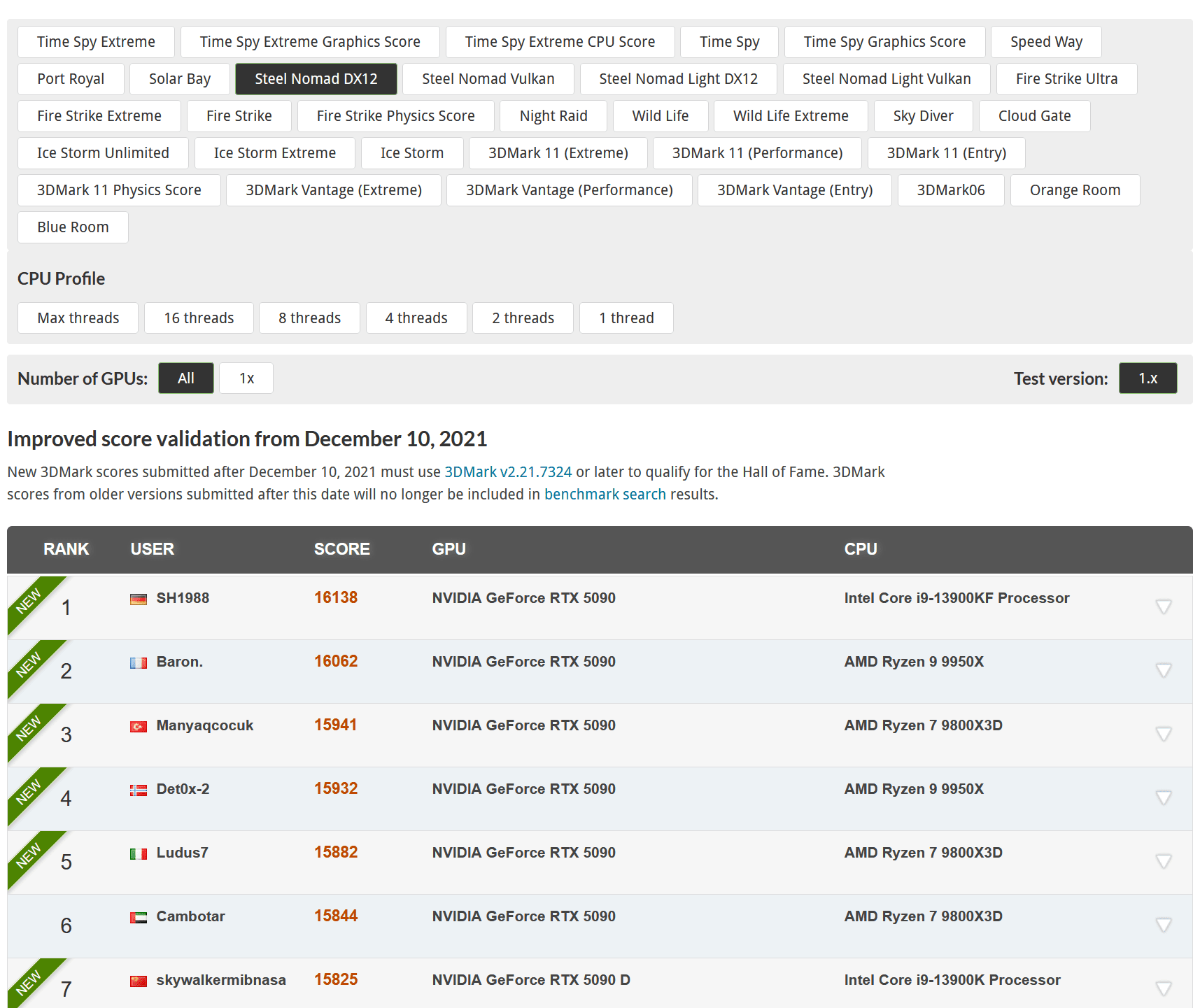
Task: Select All for Number of GPUs
Action: (x=186, y=378)
